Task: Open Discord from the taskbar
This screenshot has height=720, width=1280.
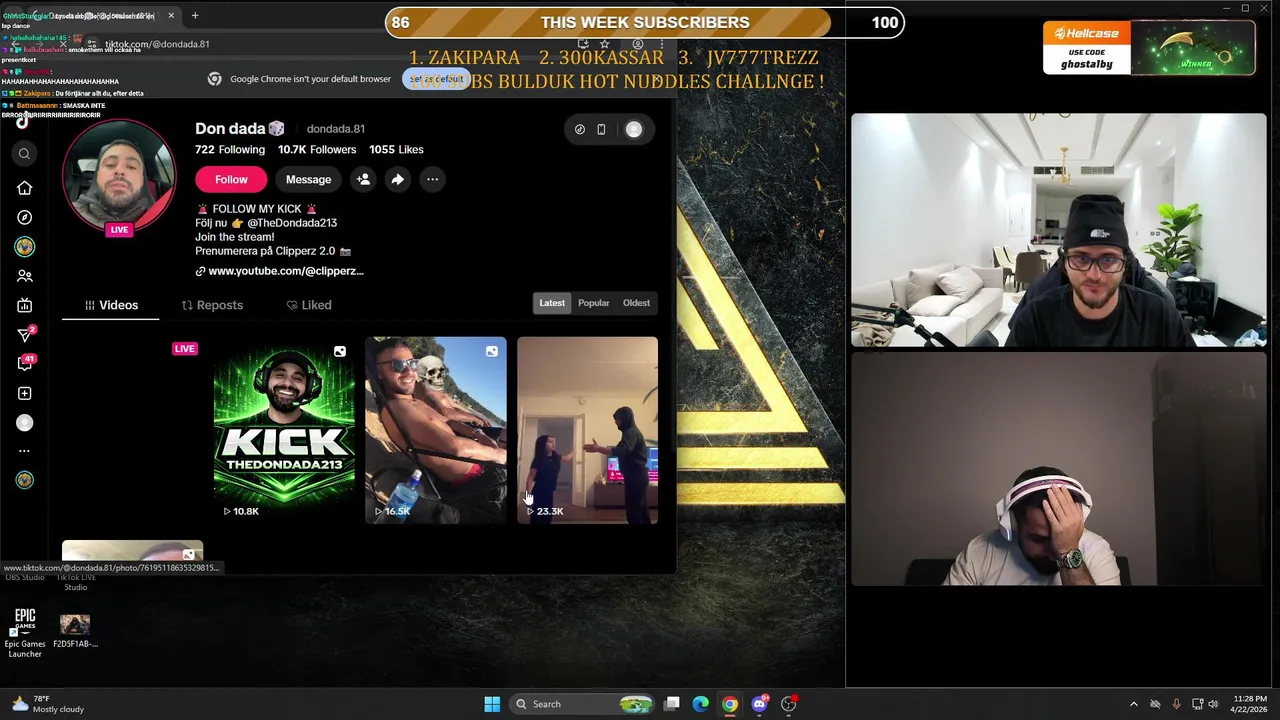Action: click(x=759, y=704)
